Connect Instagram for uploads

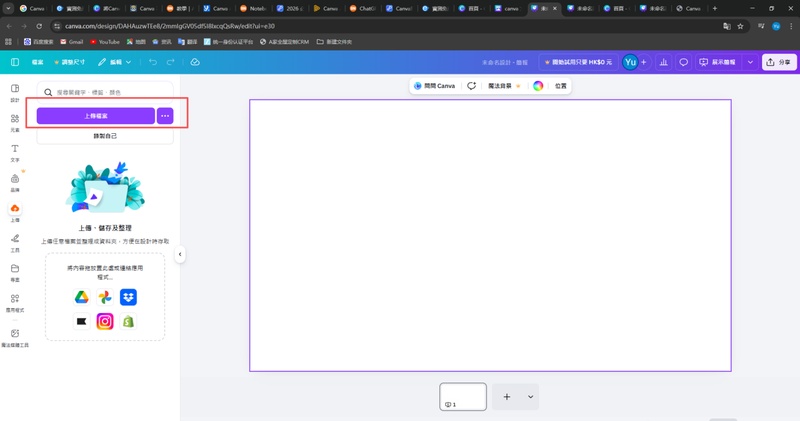105,321
